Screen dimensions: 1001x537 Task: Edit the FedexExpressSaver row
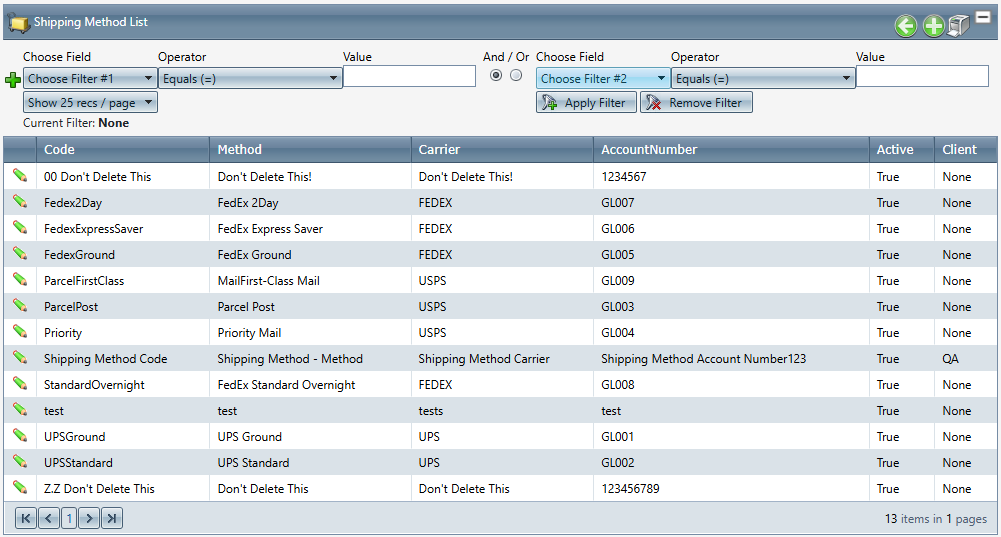tap(20, 228)
